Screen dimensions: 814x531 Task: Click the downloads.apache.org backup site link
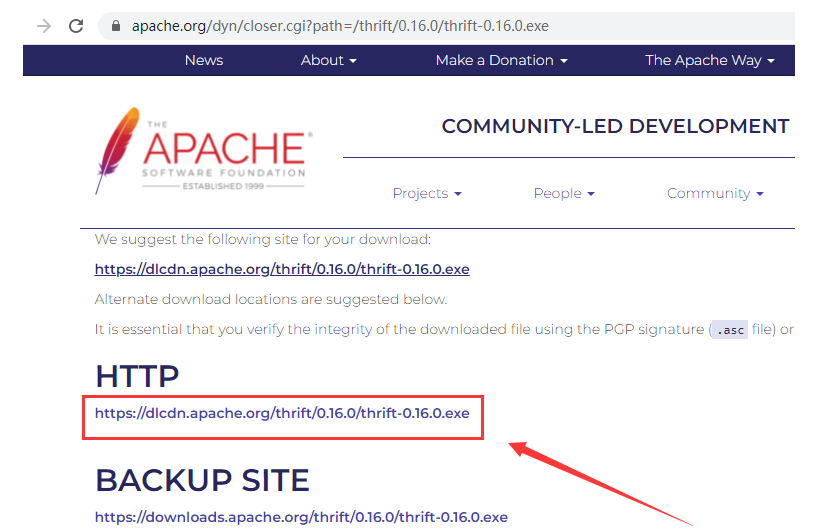301,517
